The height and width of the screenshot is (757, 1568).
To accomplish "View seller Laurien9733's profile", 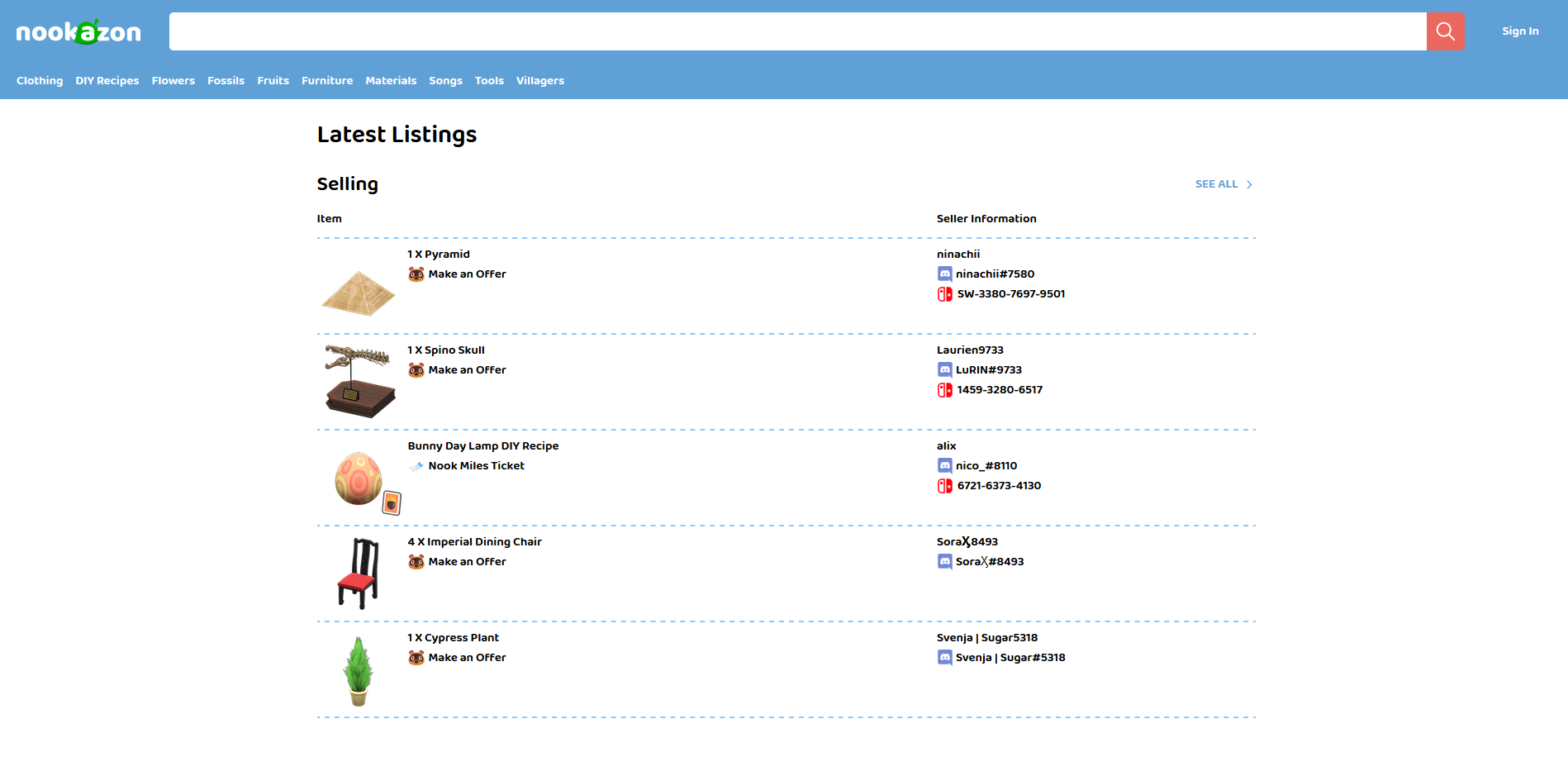I will point(970,350).
